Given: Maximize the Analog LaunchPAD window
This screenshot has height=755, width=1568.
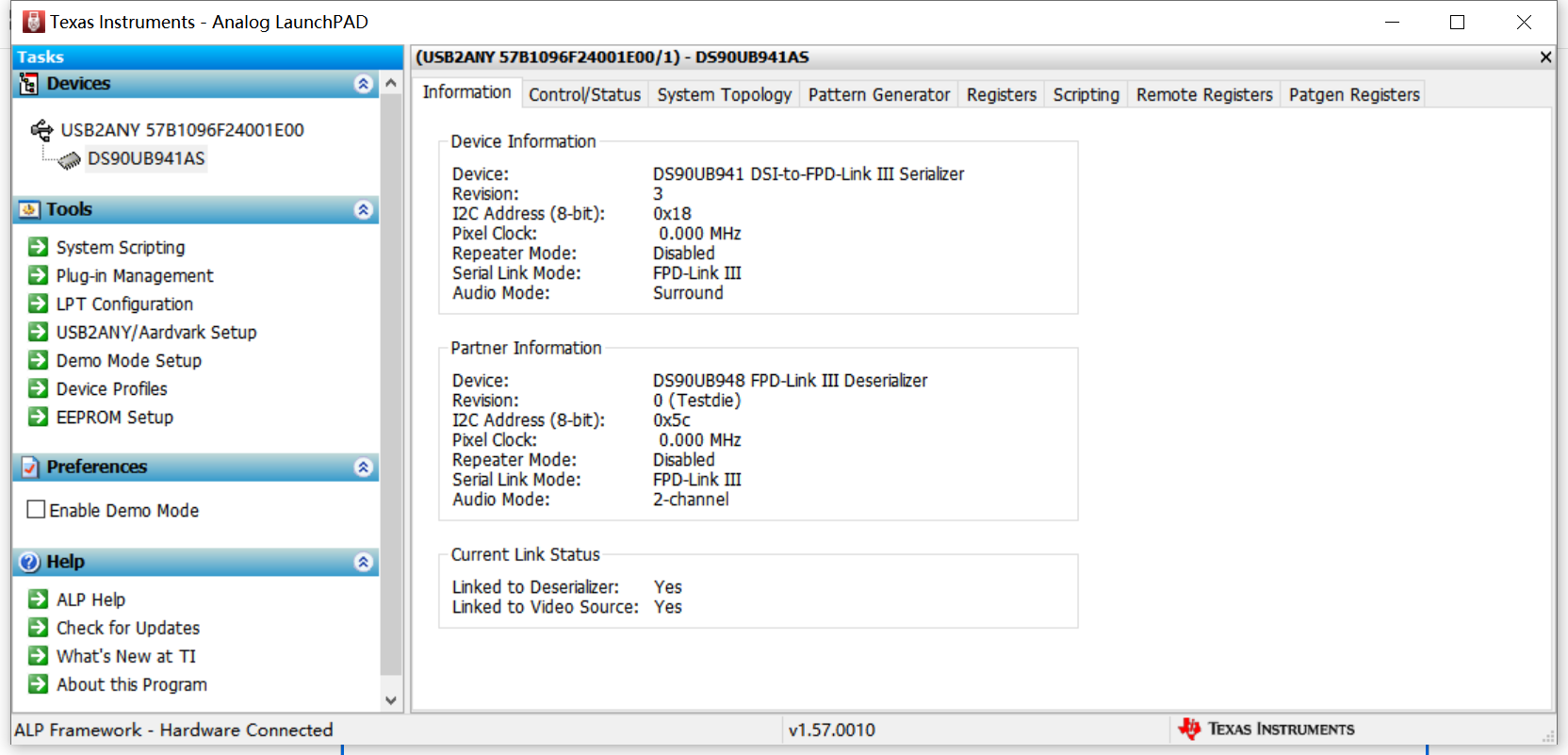Looking at the screenshot, I should [1457, 22].
